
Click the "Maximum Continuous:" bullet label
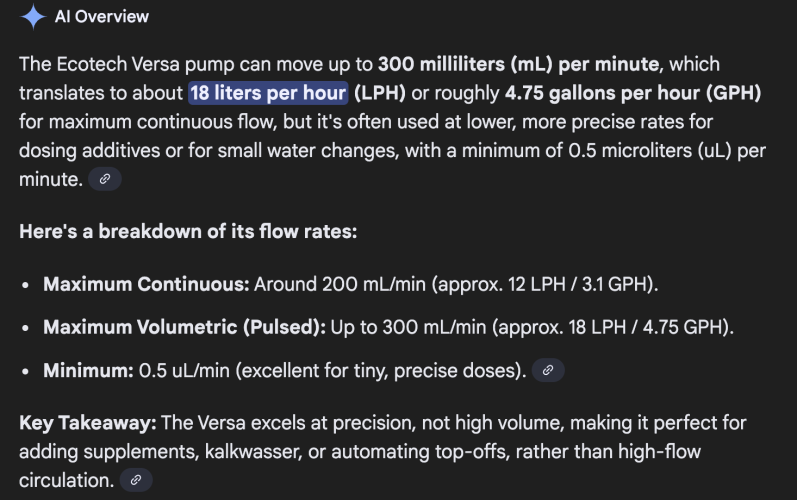pos(146,284)
